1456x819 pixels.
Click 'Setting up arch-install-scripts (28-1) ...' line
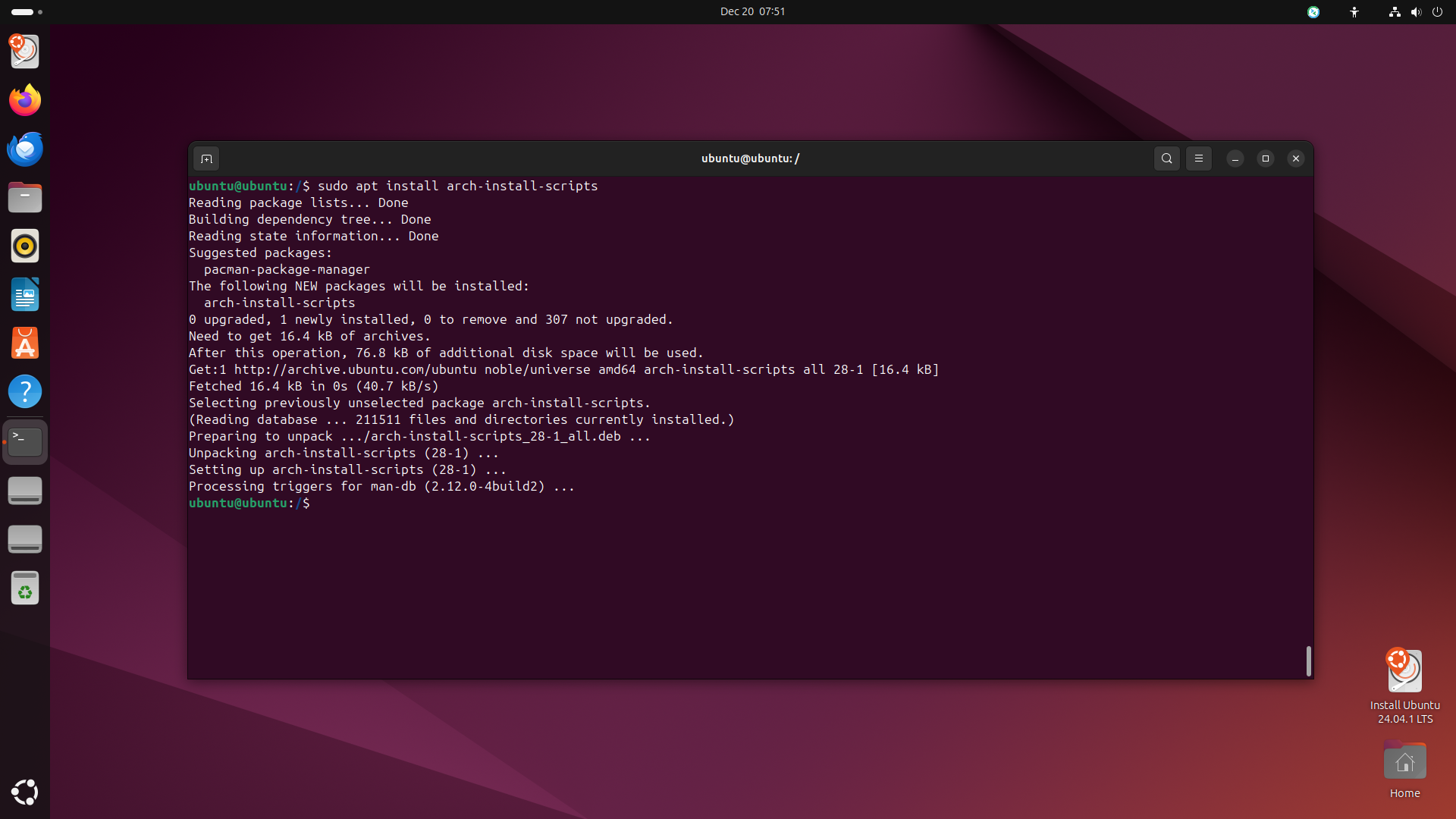point(347,469)
